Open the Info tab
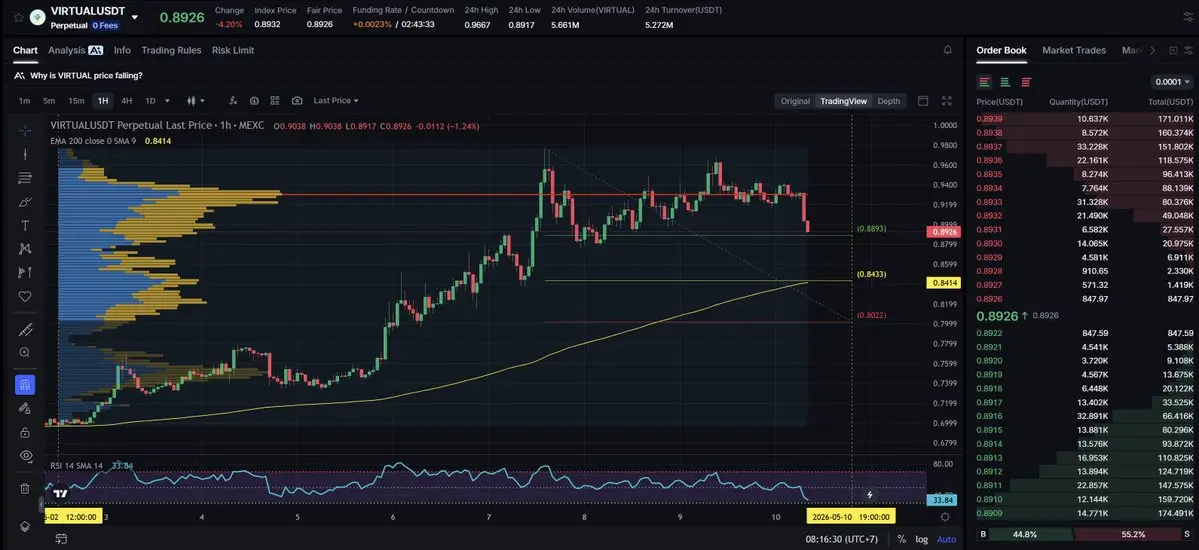The height and width of the screenshot is (550, 1199). click(x=122, y=50)
